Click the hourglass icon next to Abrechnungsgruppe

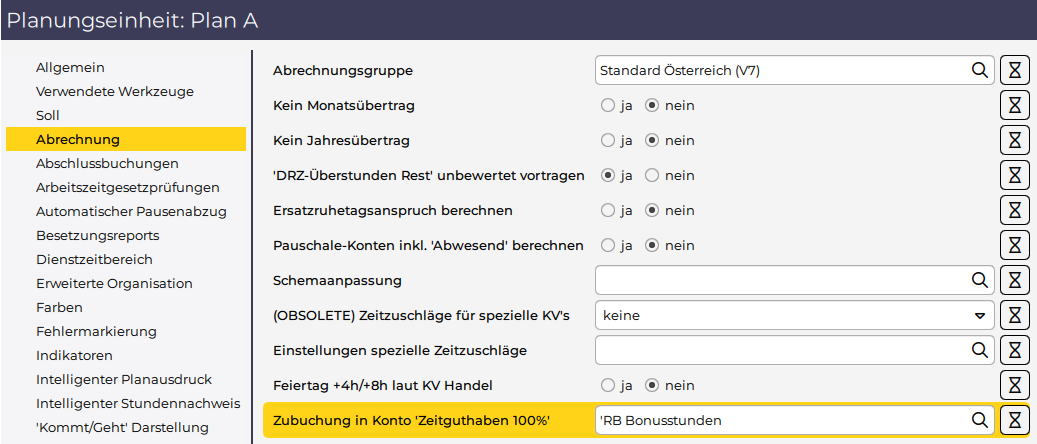[1015, 70]
